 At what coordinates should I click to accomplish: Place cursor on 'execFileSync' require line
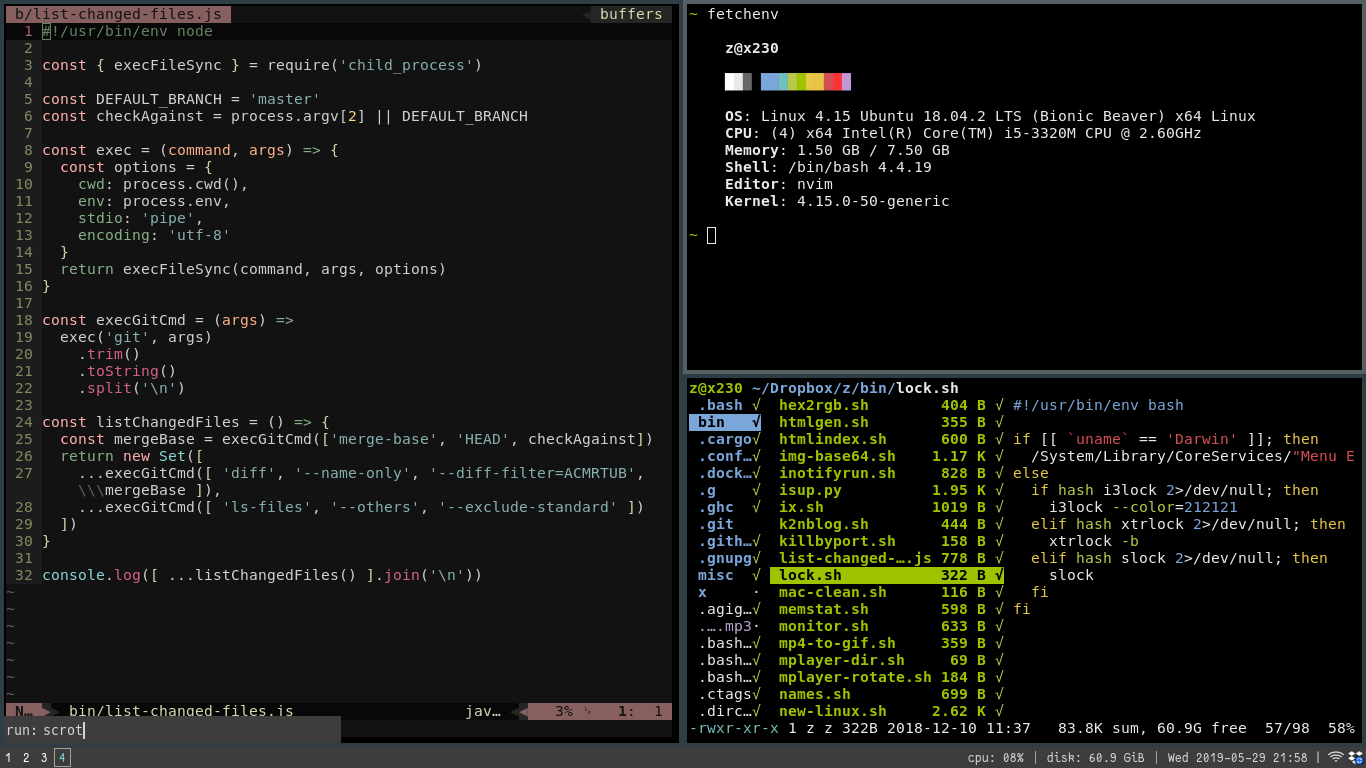click(x=262, y=65)
